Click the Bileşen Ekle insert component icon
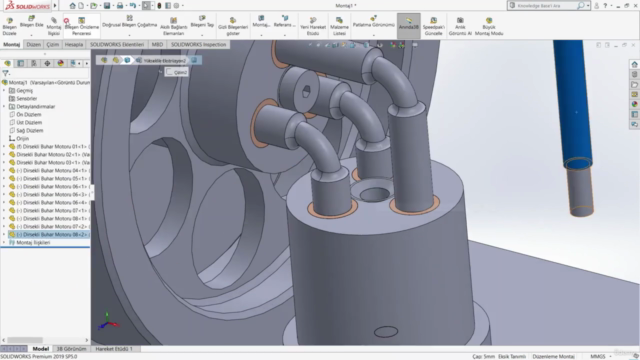 tap(31, 18)
